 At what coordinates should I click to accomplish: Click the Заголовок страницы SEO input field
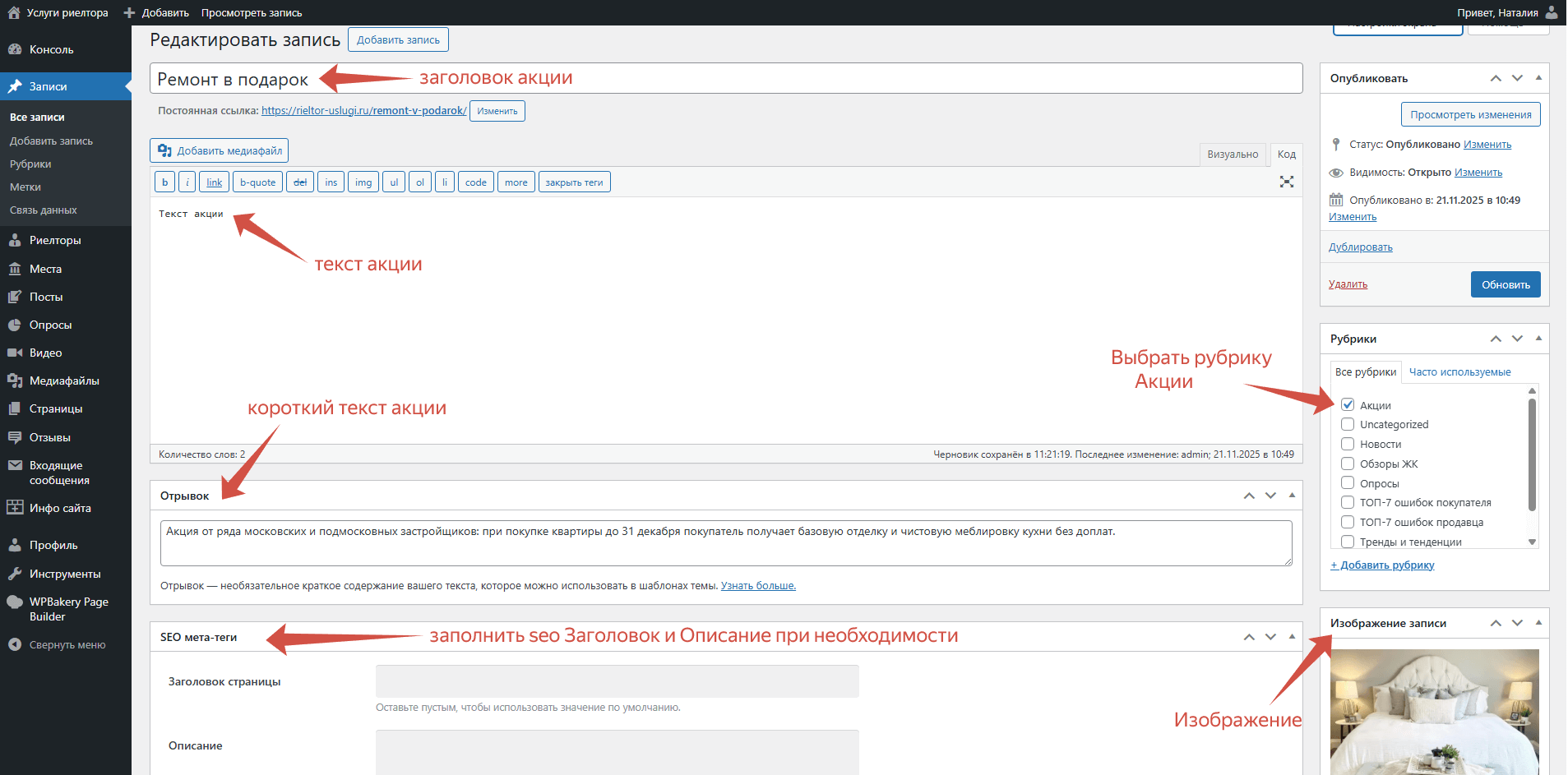[x=617, y=681]
